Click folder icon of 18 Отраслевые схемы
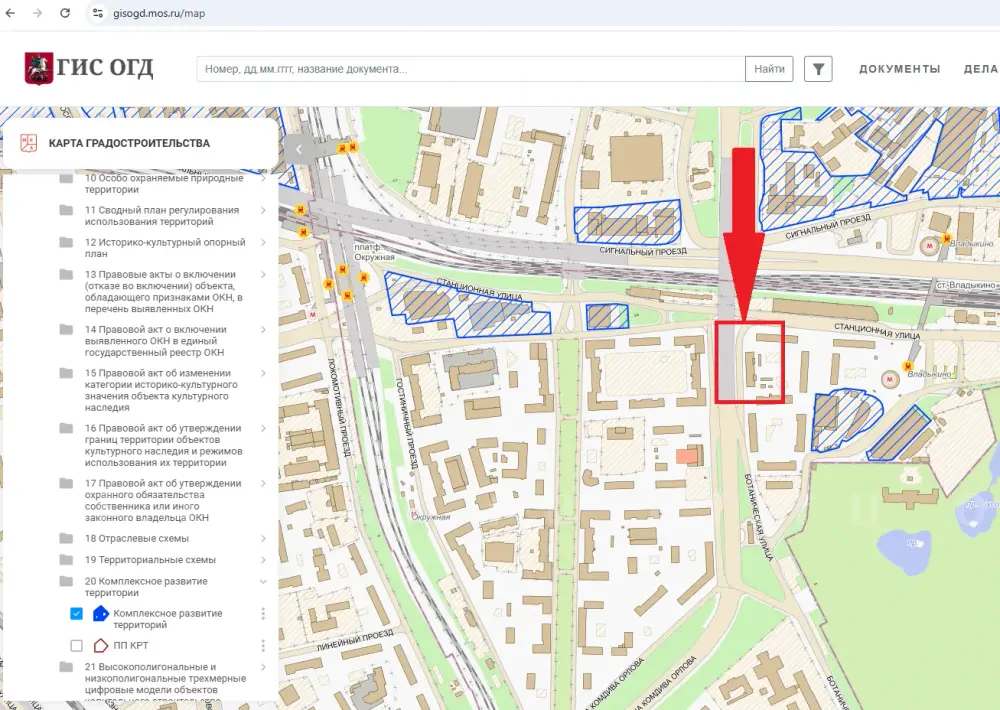1000x710 pixels. [66, 538]
